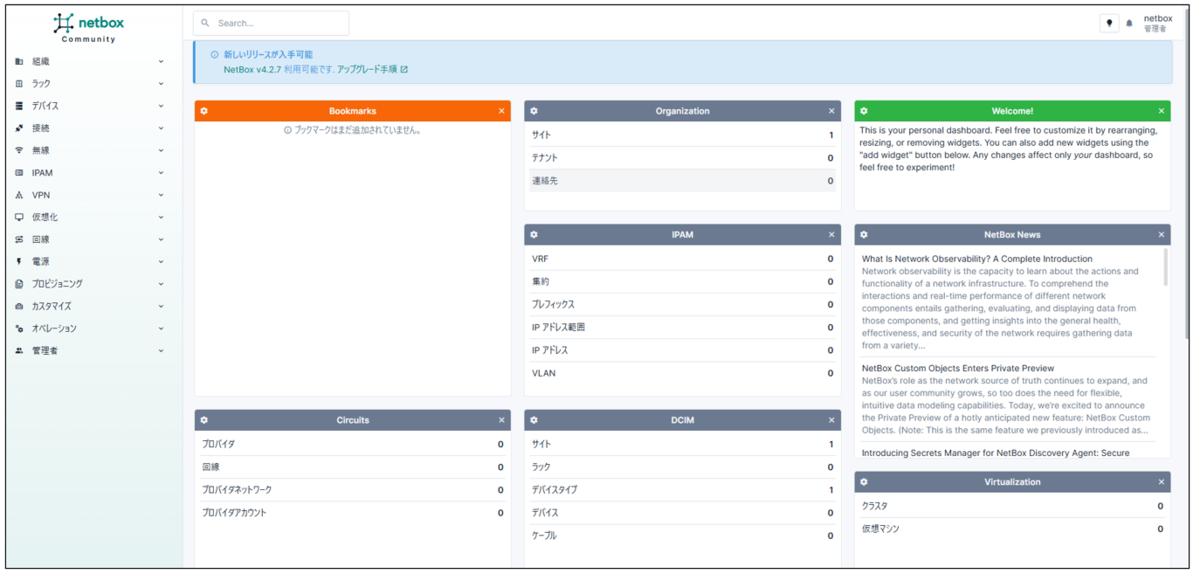Click the external link icon beside アップグレード手順
1200x574 pixels.
pyautogui.click(x=404, y=70)
